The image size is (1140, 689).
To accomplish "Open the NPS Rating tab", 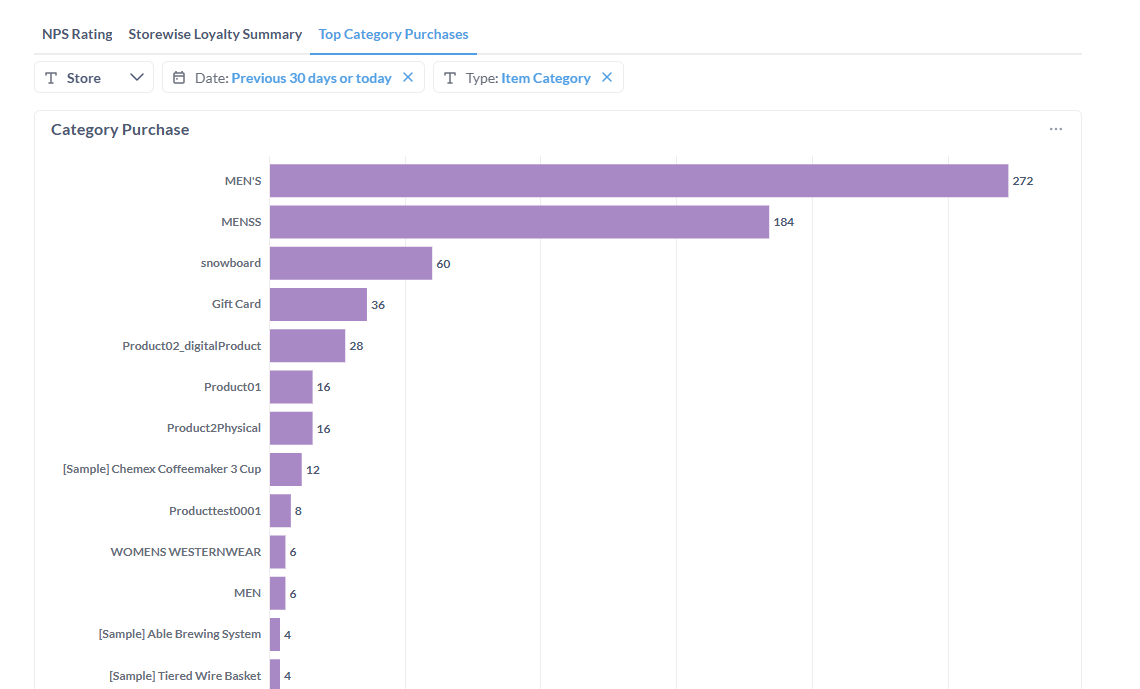I will click(x=77, y=34).
